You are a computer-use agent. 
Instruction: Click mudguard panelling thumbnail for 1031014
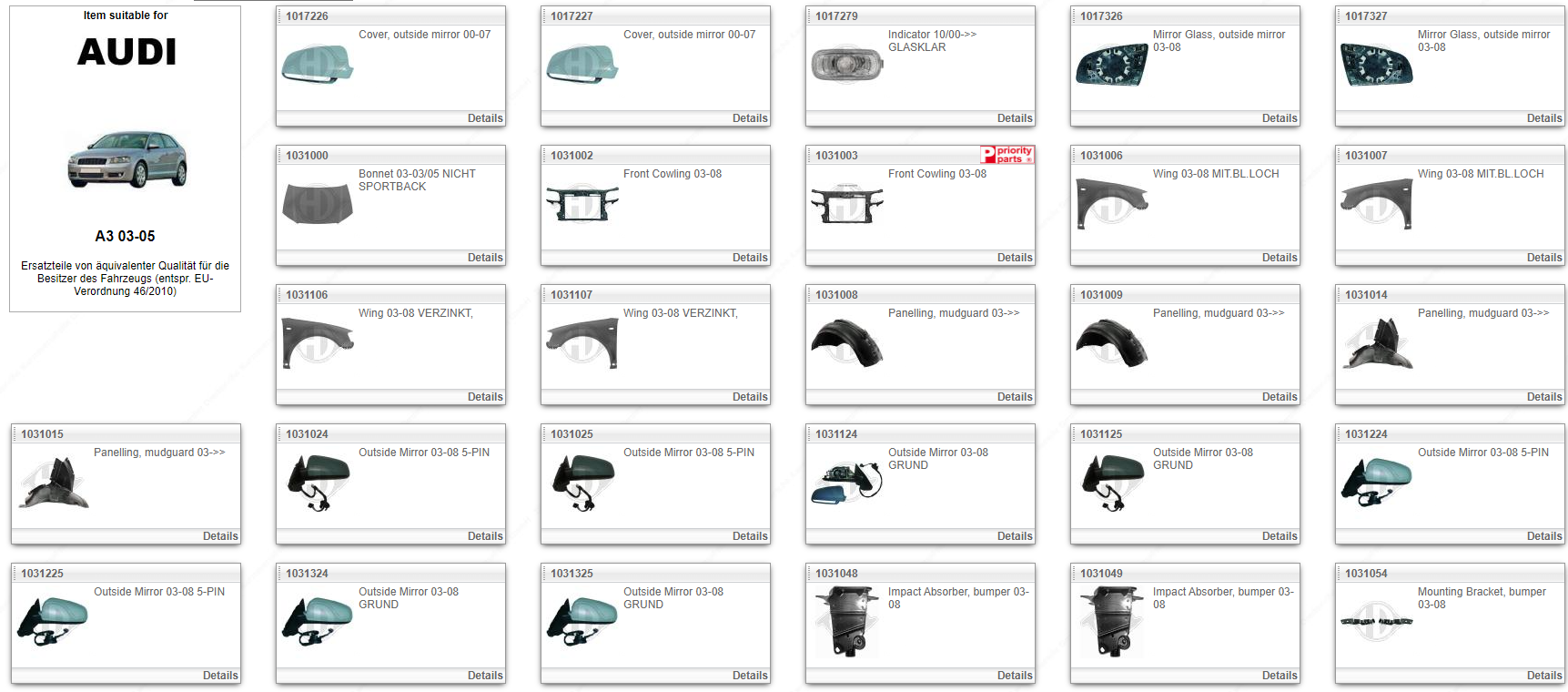coord(1376,343)
